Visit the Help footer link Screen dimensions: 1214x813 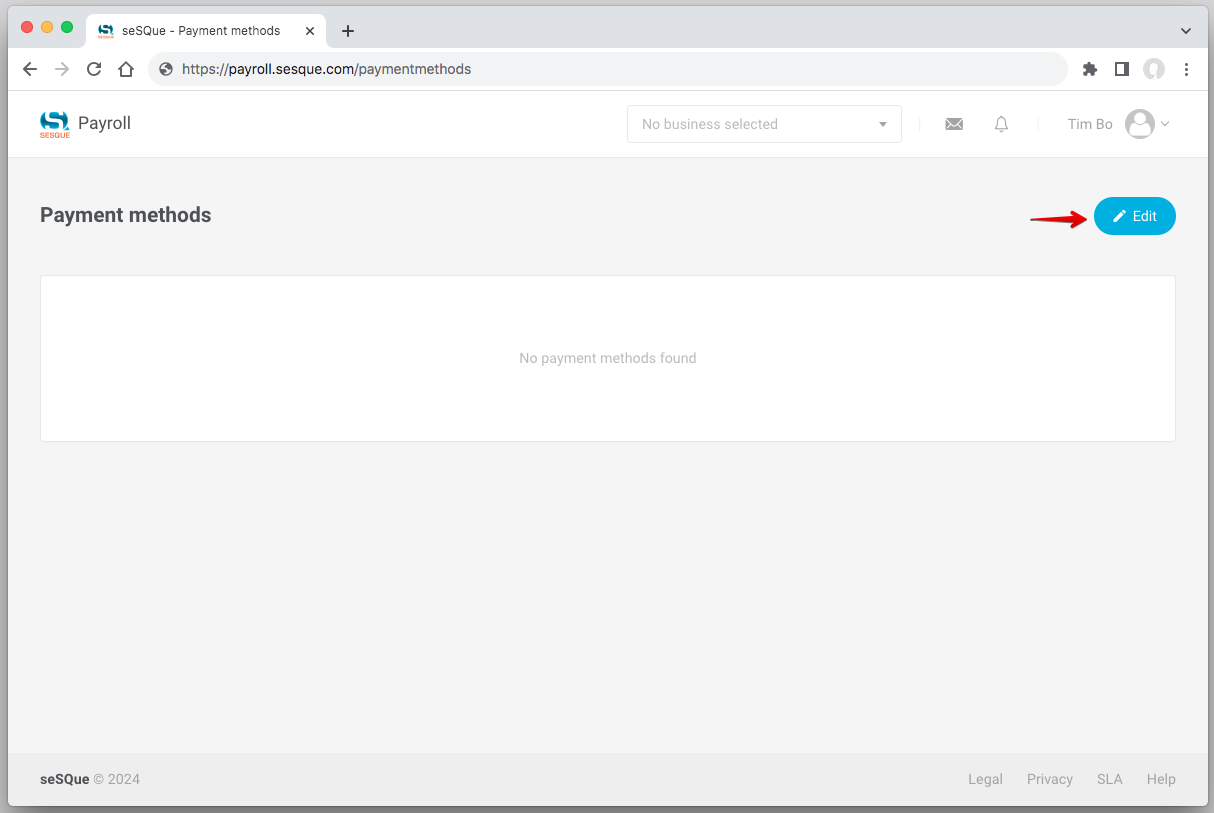coord(1161,779)
